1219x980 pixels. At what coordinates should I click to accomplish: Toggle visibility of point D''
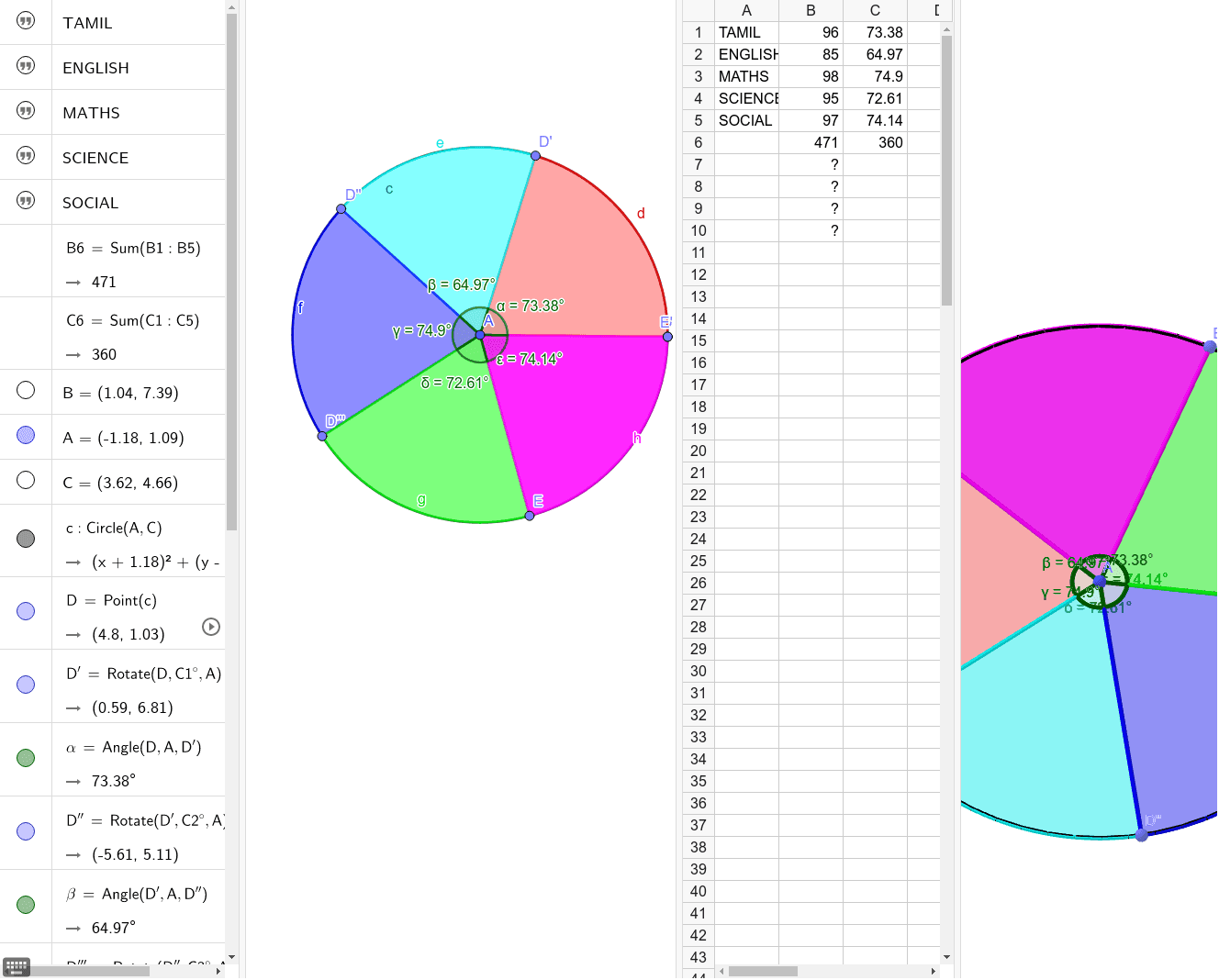tap(25, 830)
